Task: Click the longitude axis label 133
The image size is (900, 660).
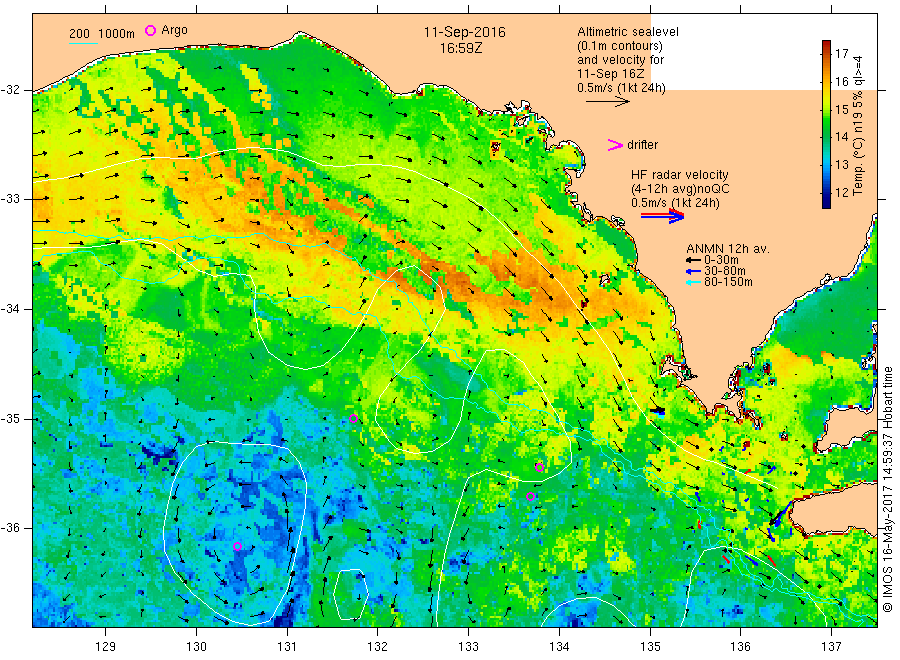Action: 468,647
